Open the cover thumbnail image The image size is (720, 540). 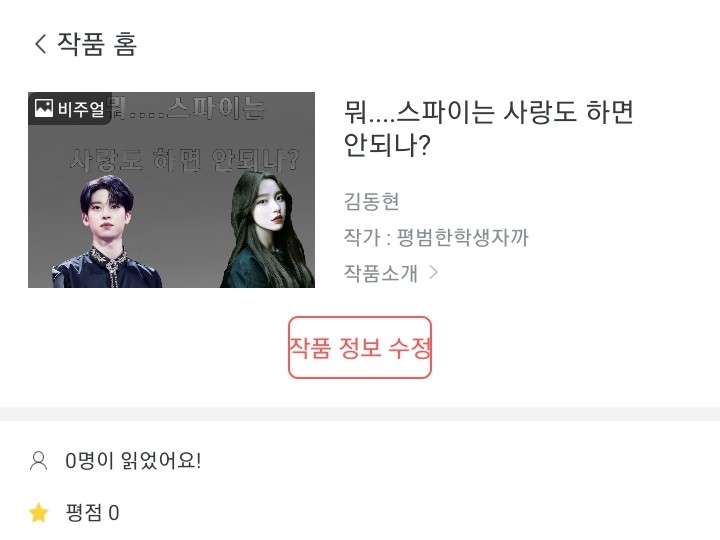click(171, 190)
